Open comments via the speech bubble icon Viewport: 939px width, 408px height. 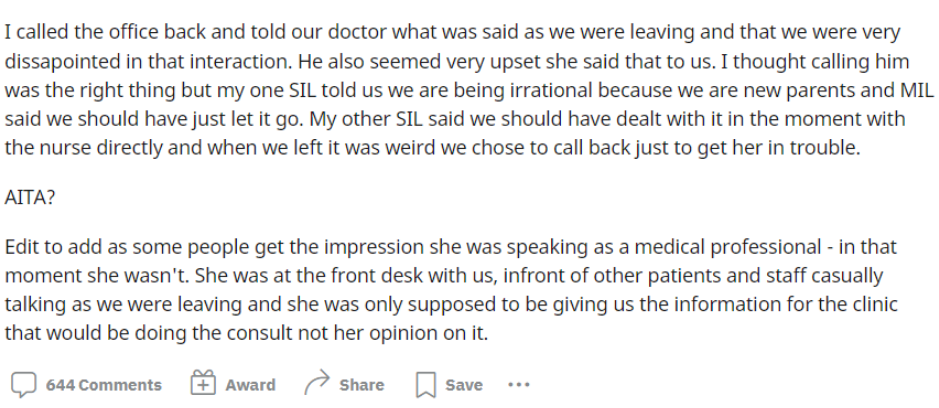coord(23,385)
